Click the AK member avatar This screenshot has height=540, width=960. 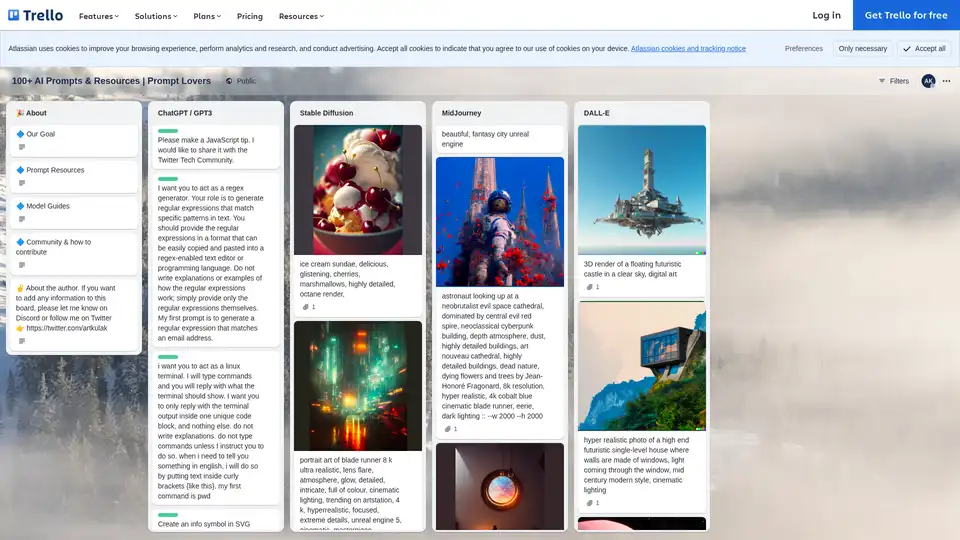pos(928,81)
